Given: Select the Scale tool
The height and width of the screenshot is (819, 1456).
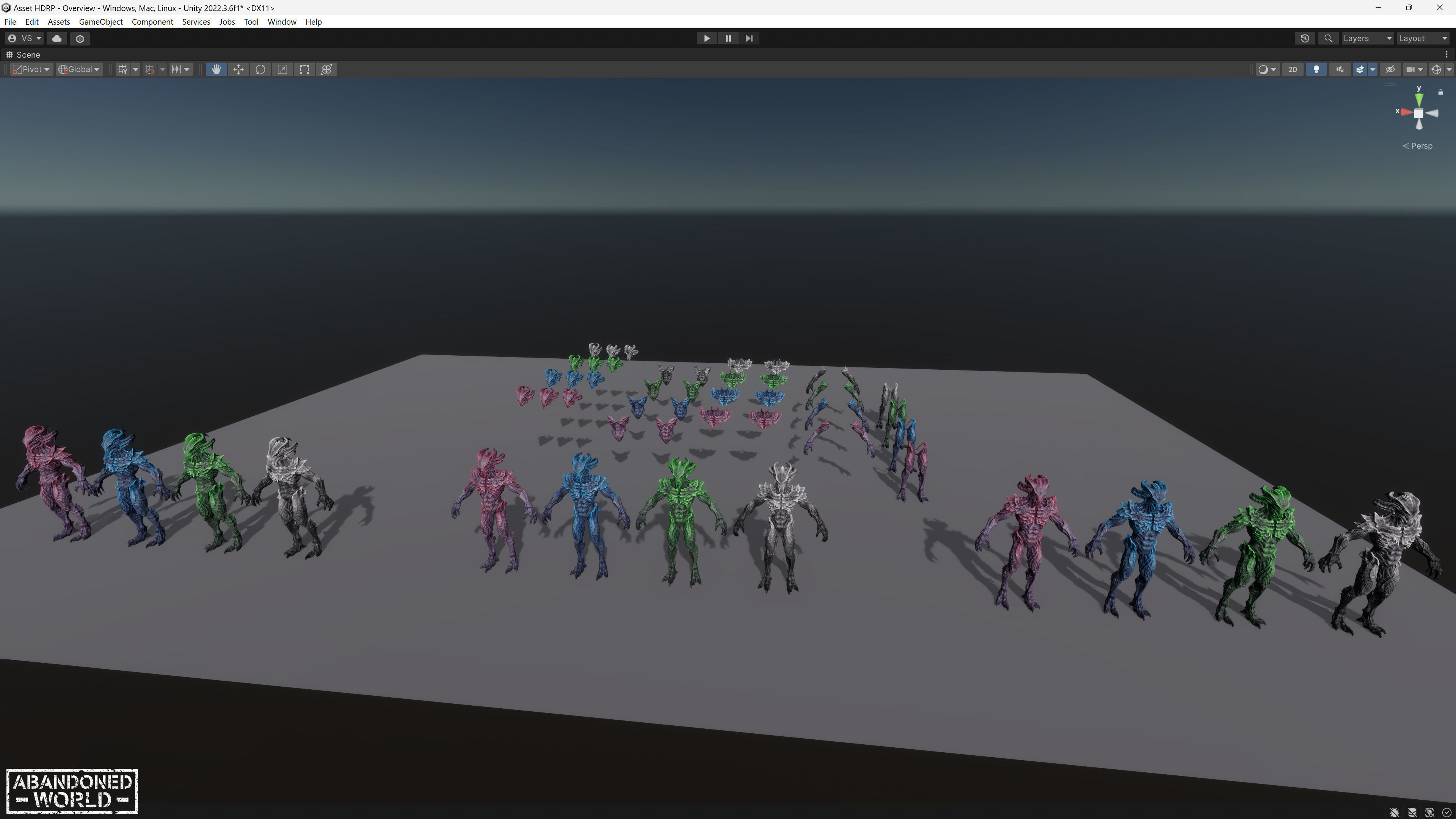Looking at the screenshot, I should click(x=282, y=69).
